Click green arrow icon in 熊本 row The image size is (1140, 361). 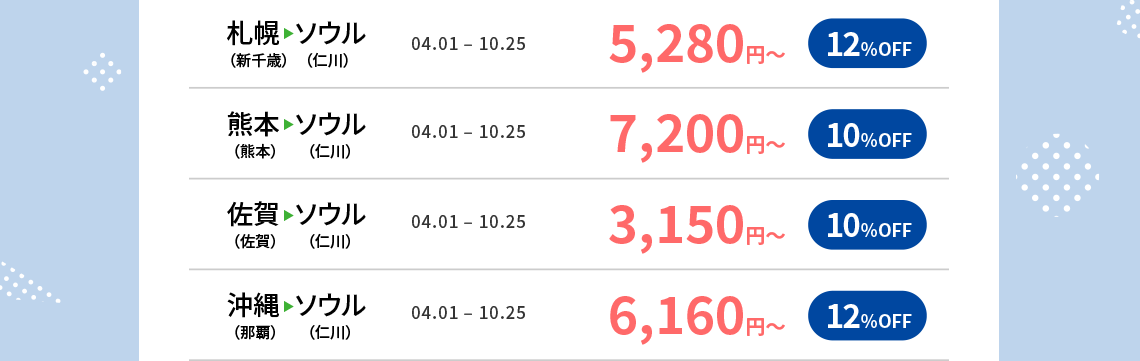click(x=288, y=125)
